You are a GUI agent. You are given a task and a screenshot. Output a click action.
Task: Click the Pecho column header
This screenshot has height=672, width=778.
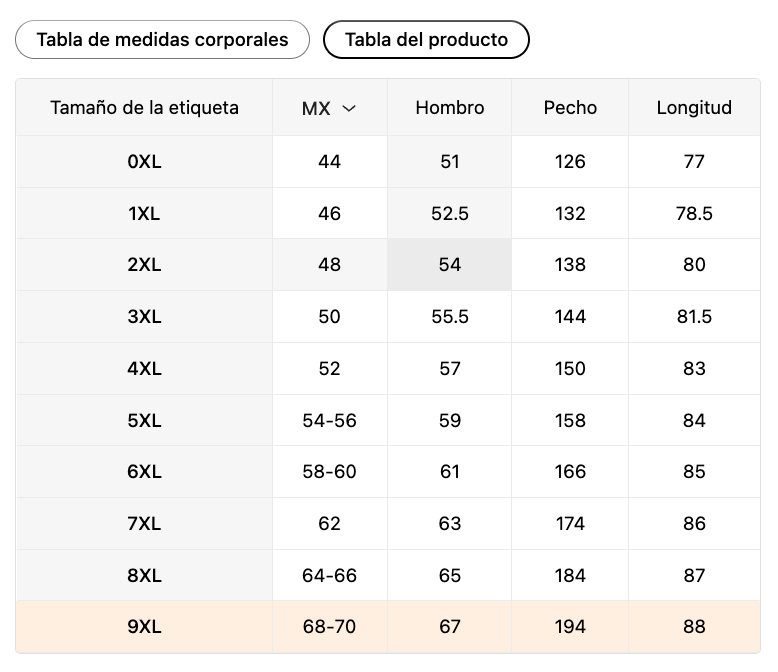click(x=570, y=108)
